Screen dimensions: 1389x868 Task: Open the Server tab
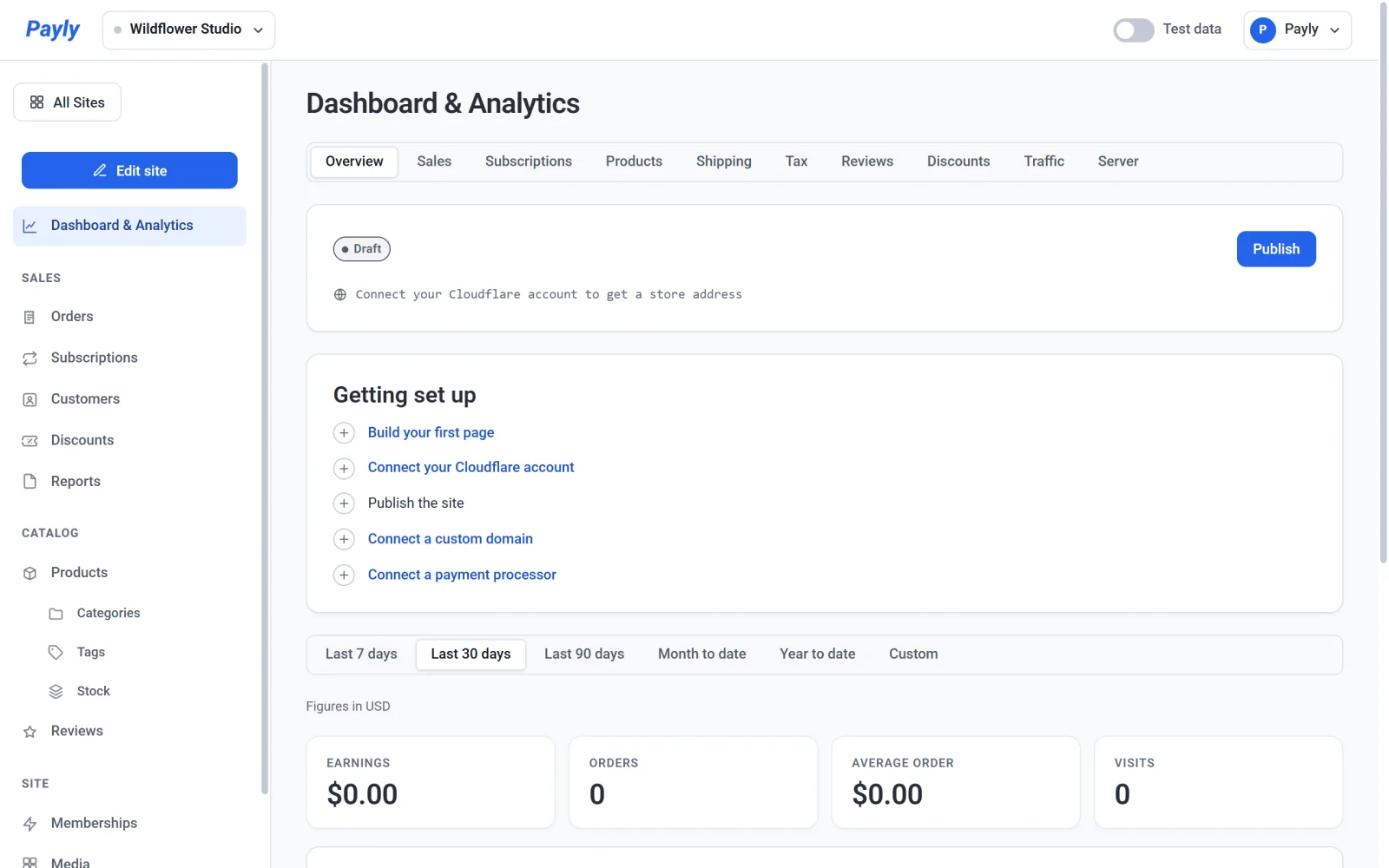[1118, 161]
